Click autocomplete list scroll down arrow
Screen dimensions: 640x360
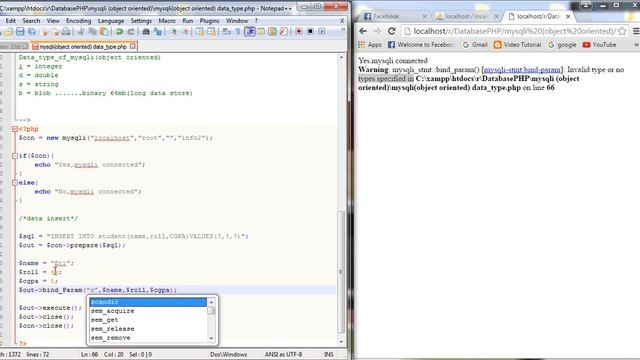(x=211, y=338)
